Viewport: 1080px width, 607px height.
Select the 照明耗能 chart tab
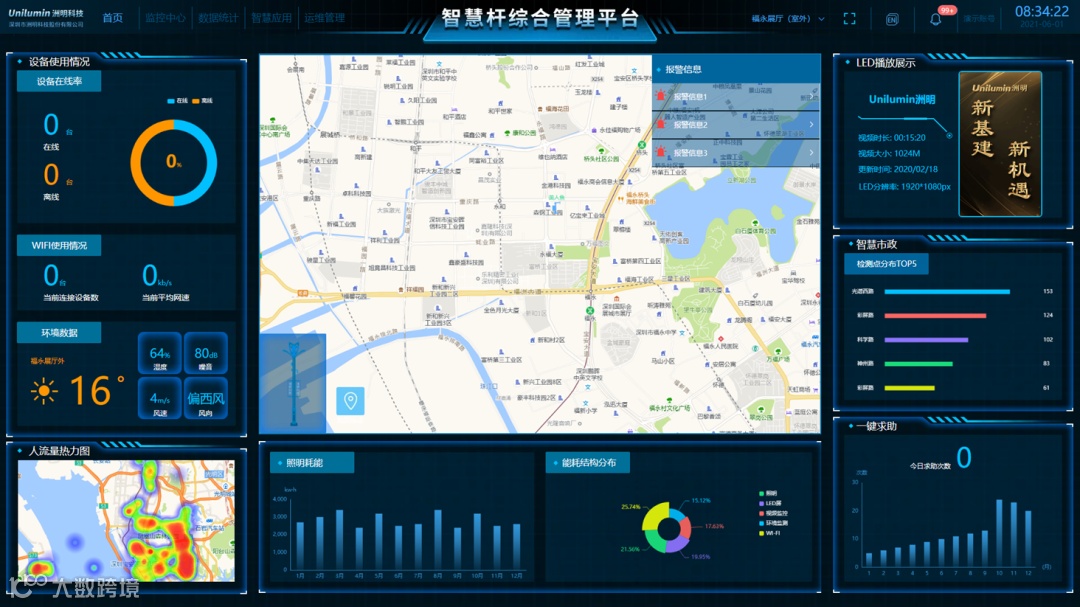[312, 462]
